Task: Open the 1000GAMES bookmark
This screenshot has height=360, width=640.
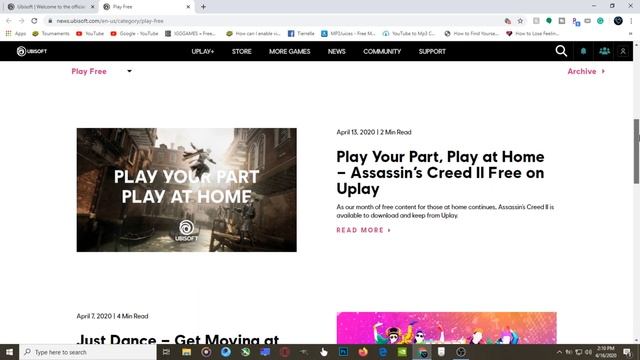Action: (190, 33)
